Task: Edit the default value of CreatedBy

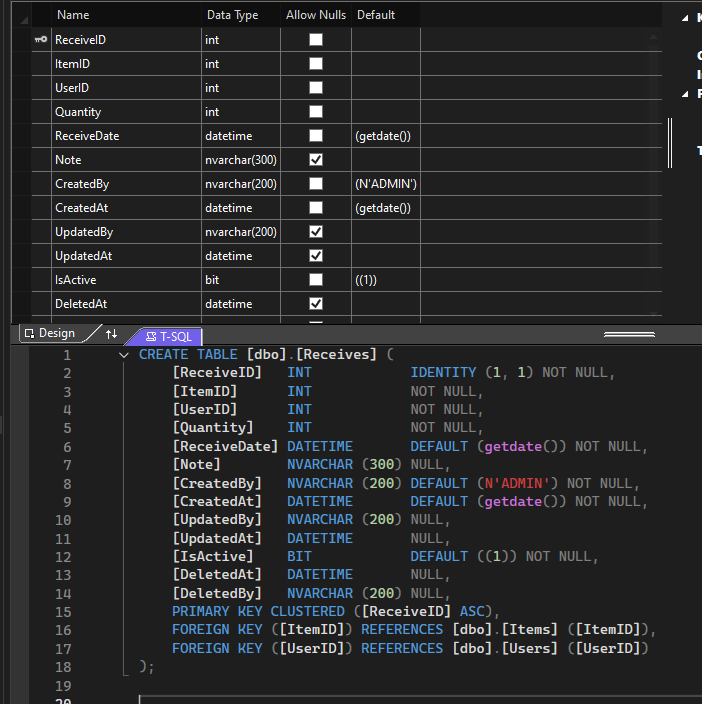Action: pos(385,184)
